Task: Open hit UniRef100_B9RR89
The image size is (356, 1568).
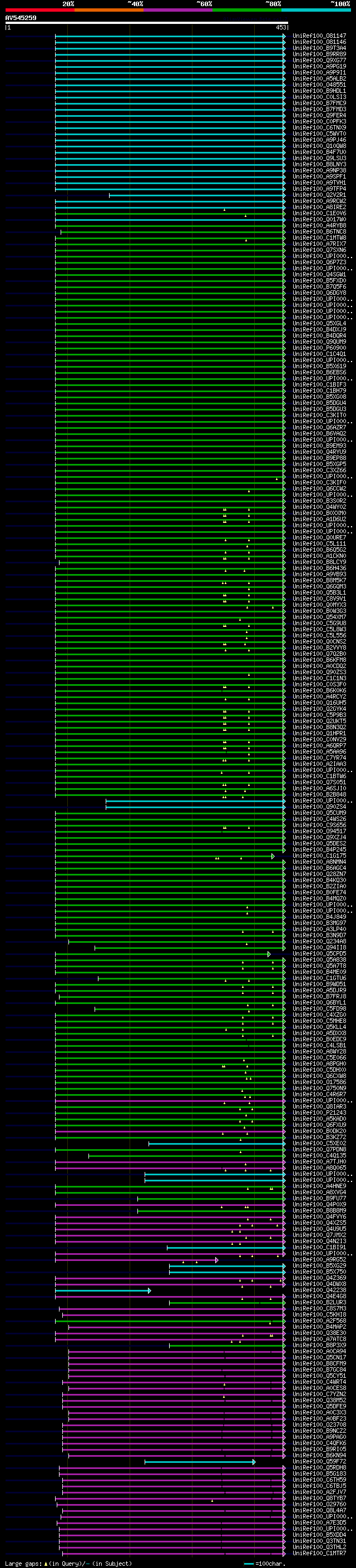Action: 319,54
